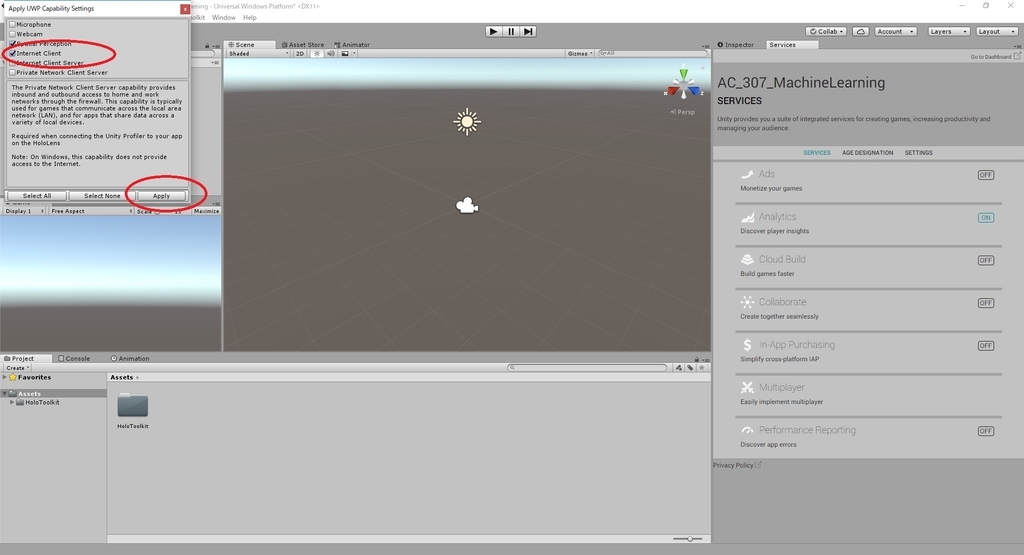Click the Play button in toolbar

(494, 31)
